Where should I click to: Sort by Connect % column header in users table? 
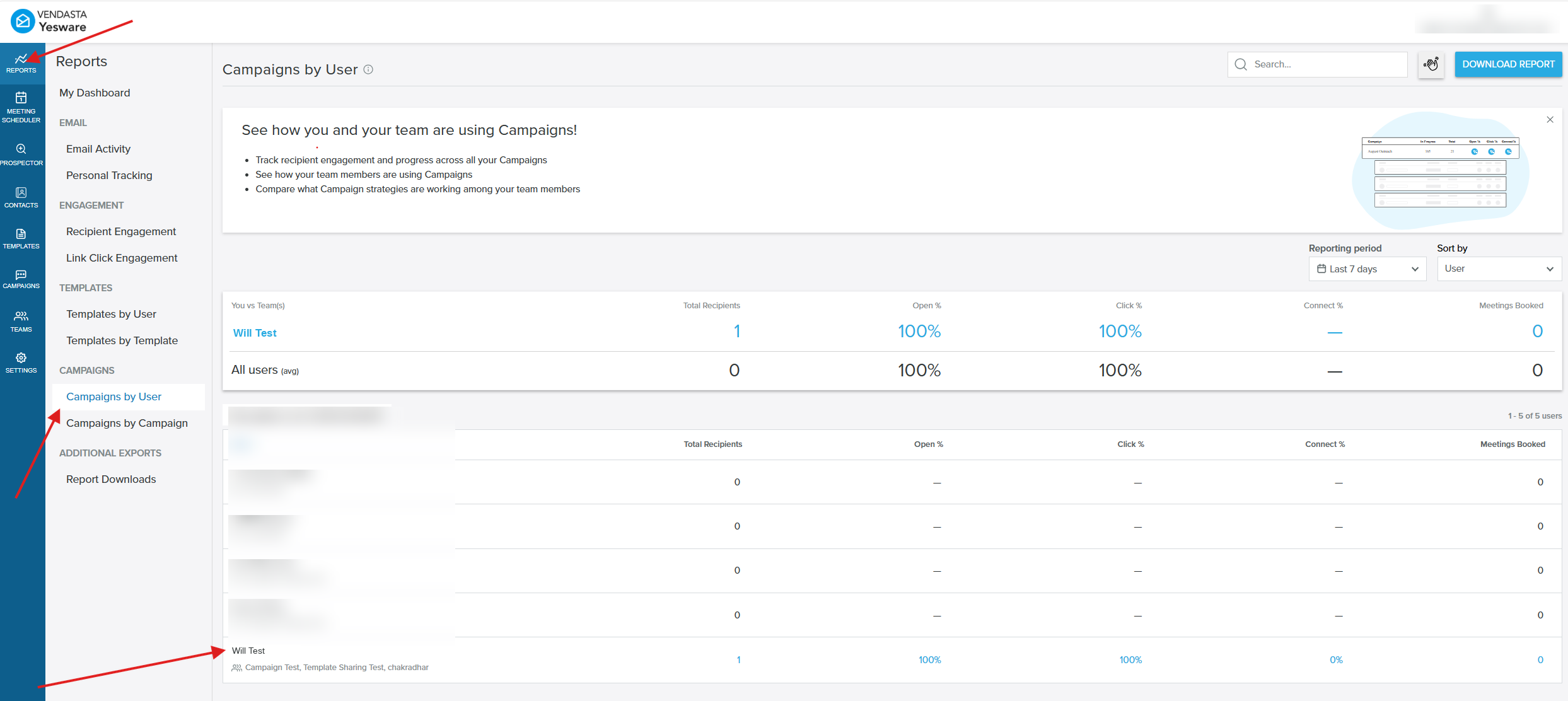point(1325,444)
